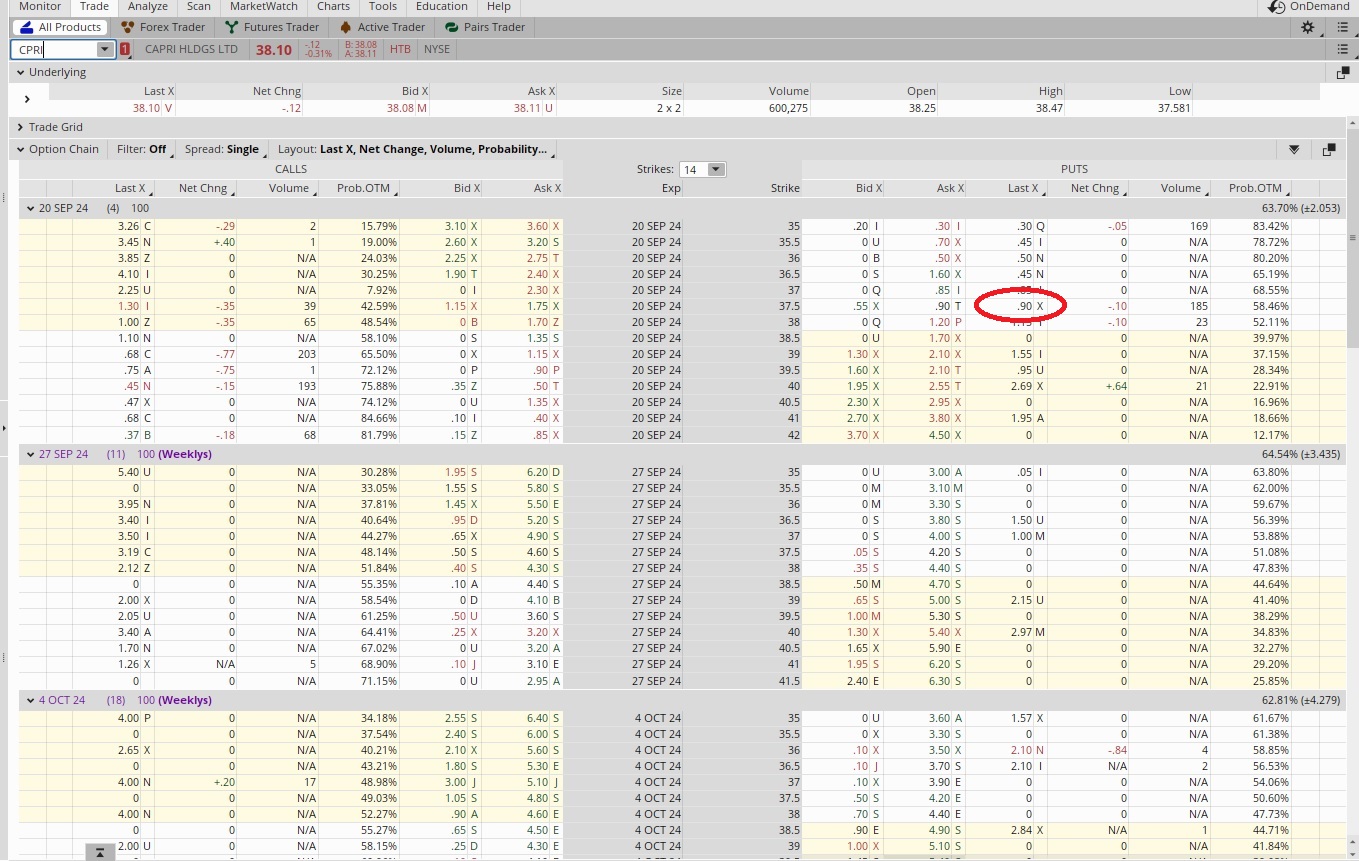Expand the Trade Grid section
Viewport: 1359px width, 861px height.
coord(20,127)
